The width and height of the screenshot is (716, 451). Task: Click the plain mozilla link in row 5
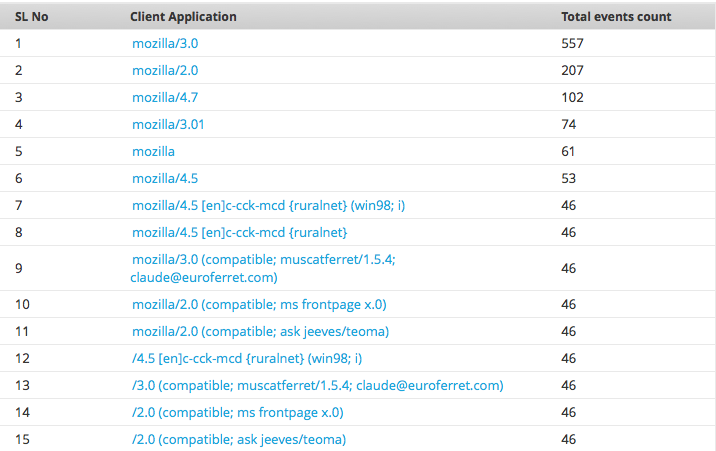pyautogui.click(x=153, y=152)
